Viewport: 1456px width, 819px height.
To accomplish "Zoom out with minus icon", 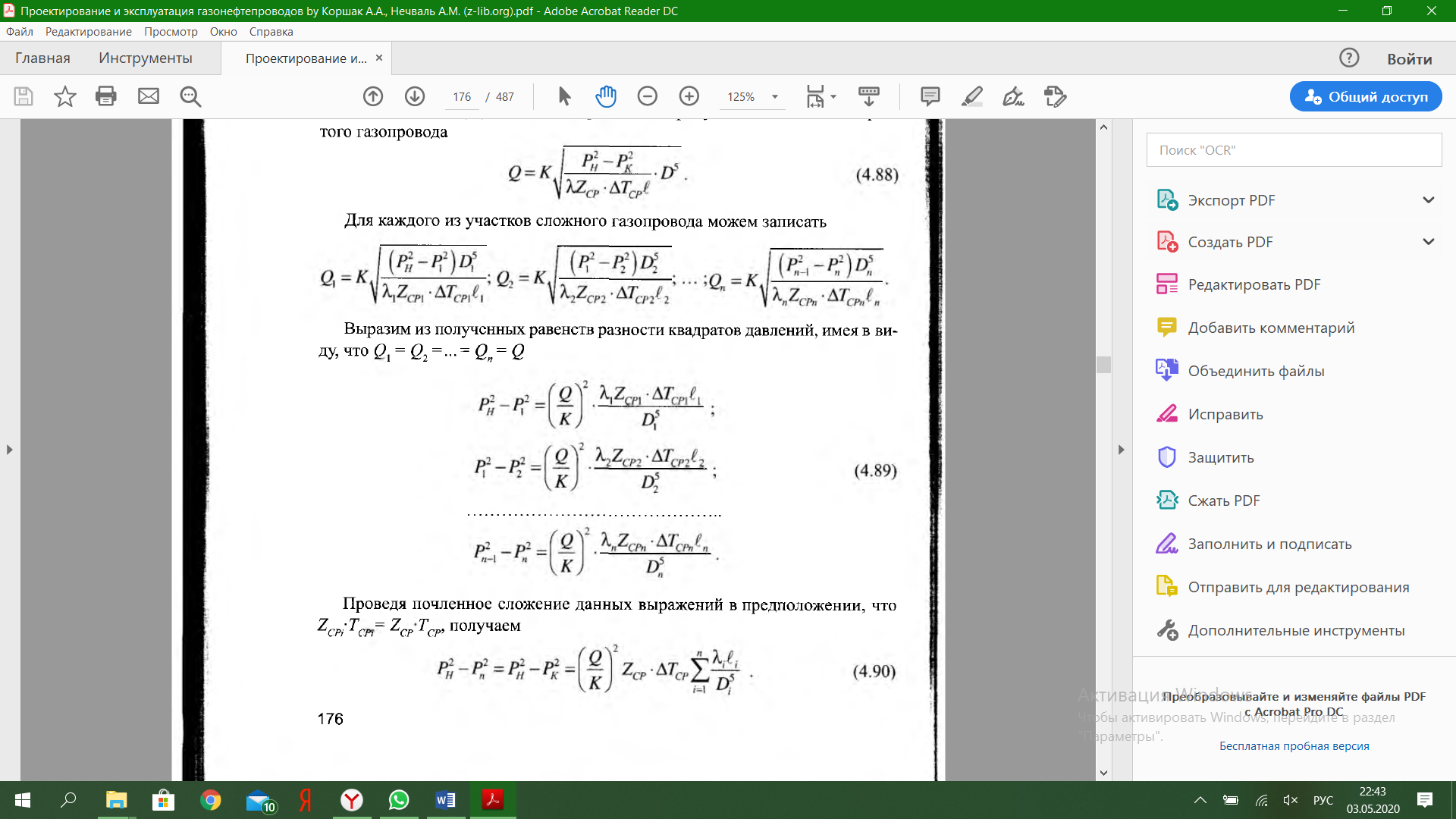I will pyautogui.click(x=648, y=96).
